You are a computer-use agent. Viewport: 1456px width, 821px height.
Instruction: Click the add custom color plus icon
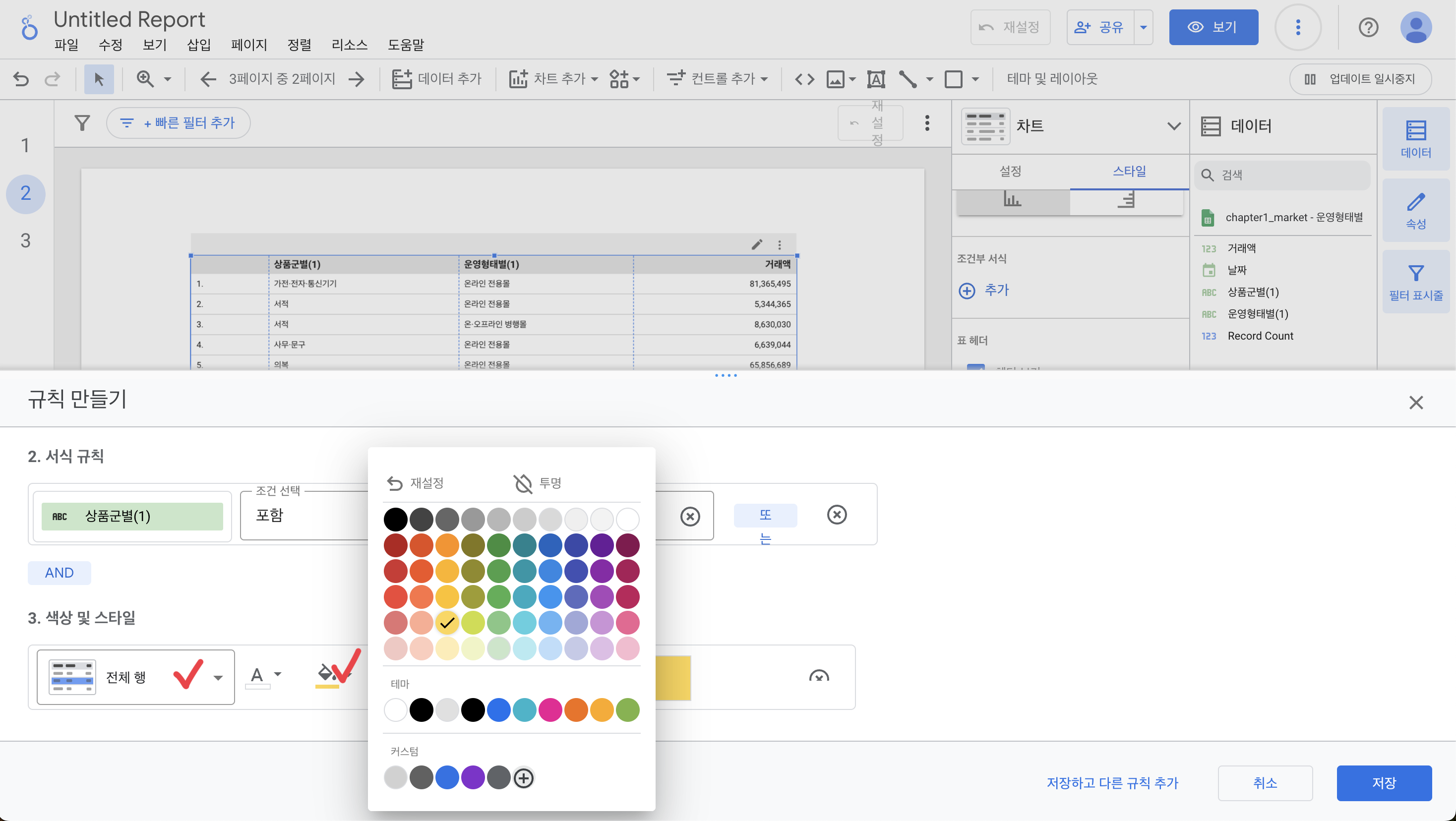pyautogui.click(x=523, y=778)
